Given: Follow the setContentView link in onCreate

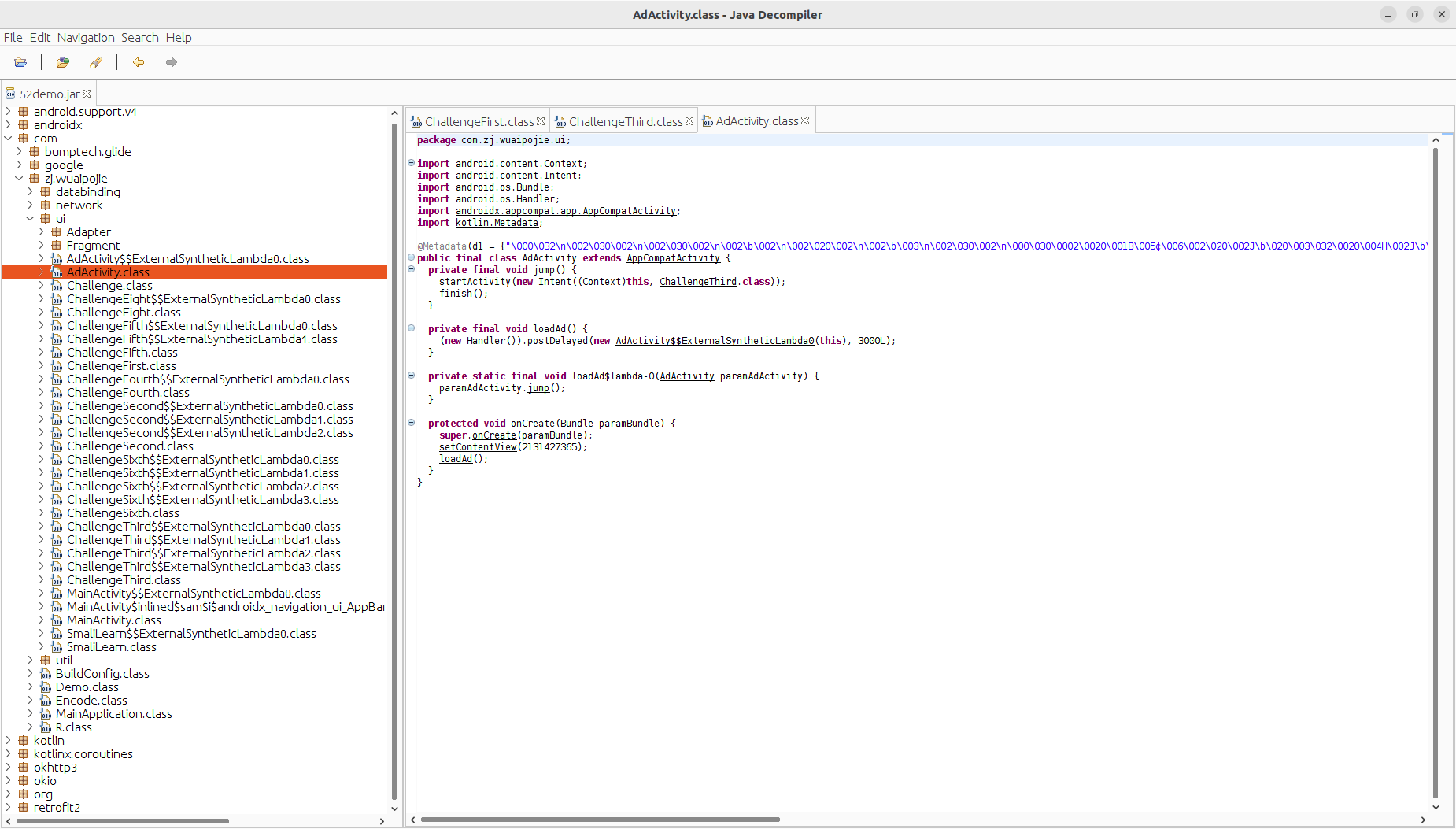Looking at the screenshot, I should click(x=478, y=447).
